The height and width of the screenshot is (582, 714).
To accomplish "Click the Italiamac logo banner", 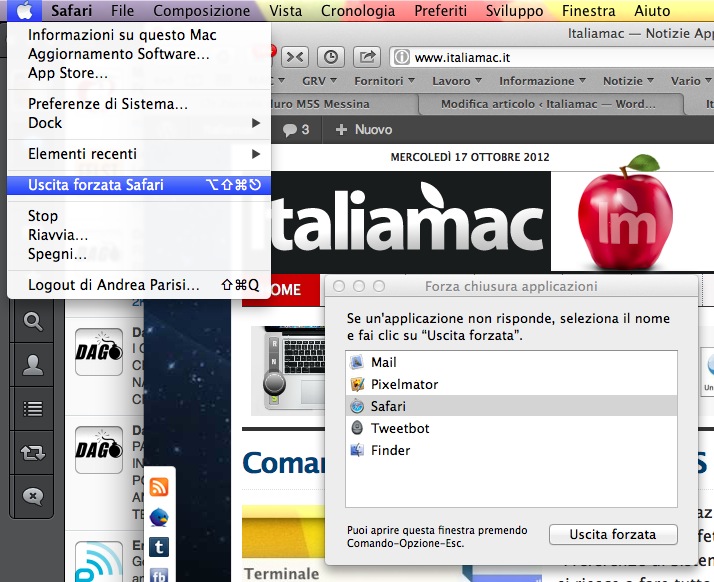I will (411, 221).
